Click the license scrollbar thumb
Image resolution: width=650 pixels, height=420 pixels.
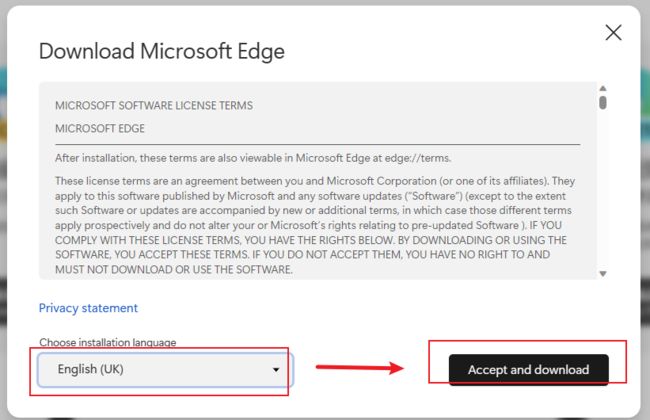click(603, 102)
